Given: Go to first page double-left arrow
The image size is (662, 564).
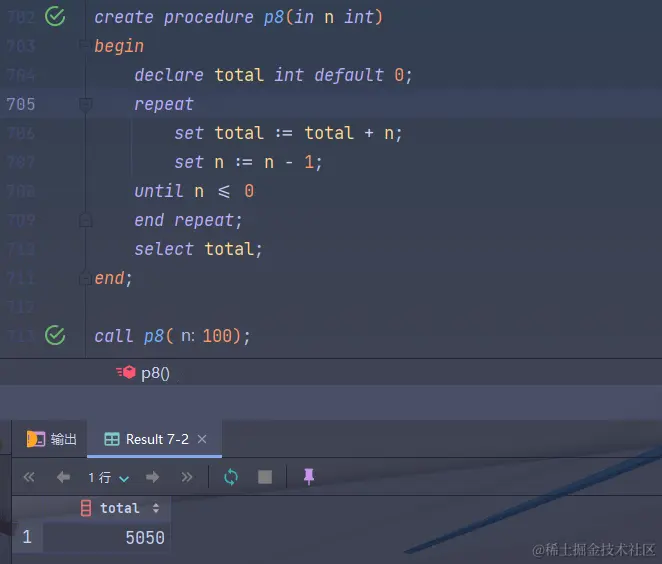Looking at the screenshot, I should click(29, 477).
